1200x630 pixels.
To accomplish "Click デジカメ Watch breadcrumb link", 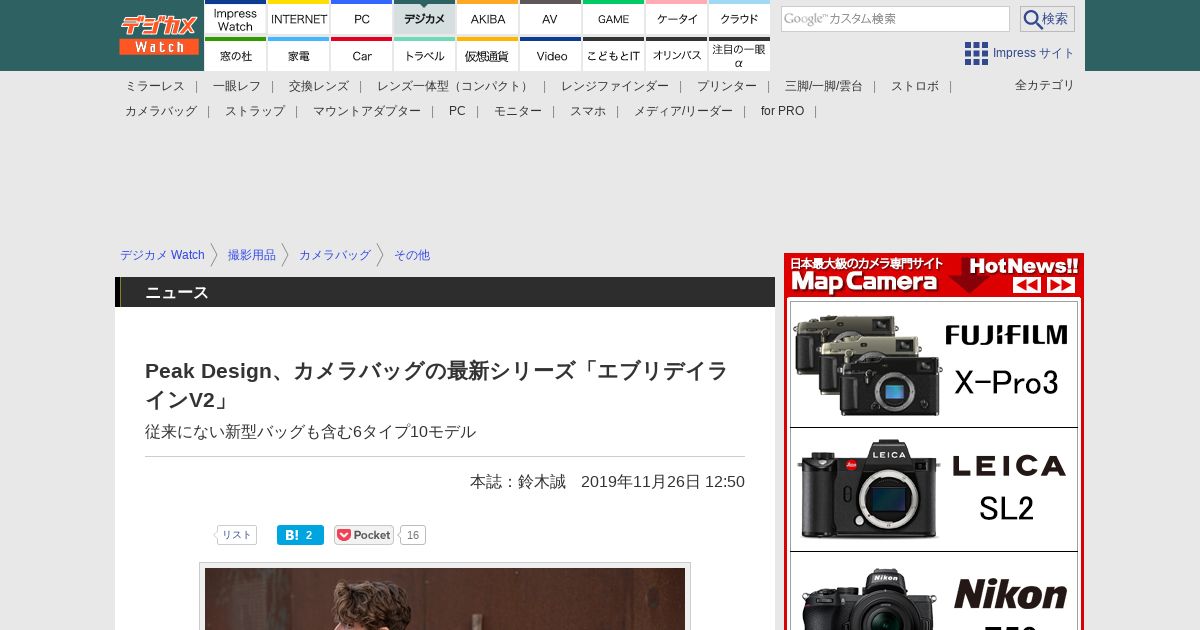I will click(x=162, y=255).
